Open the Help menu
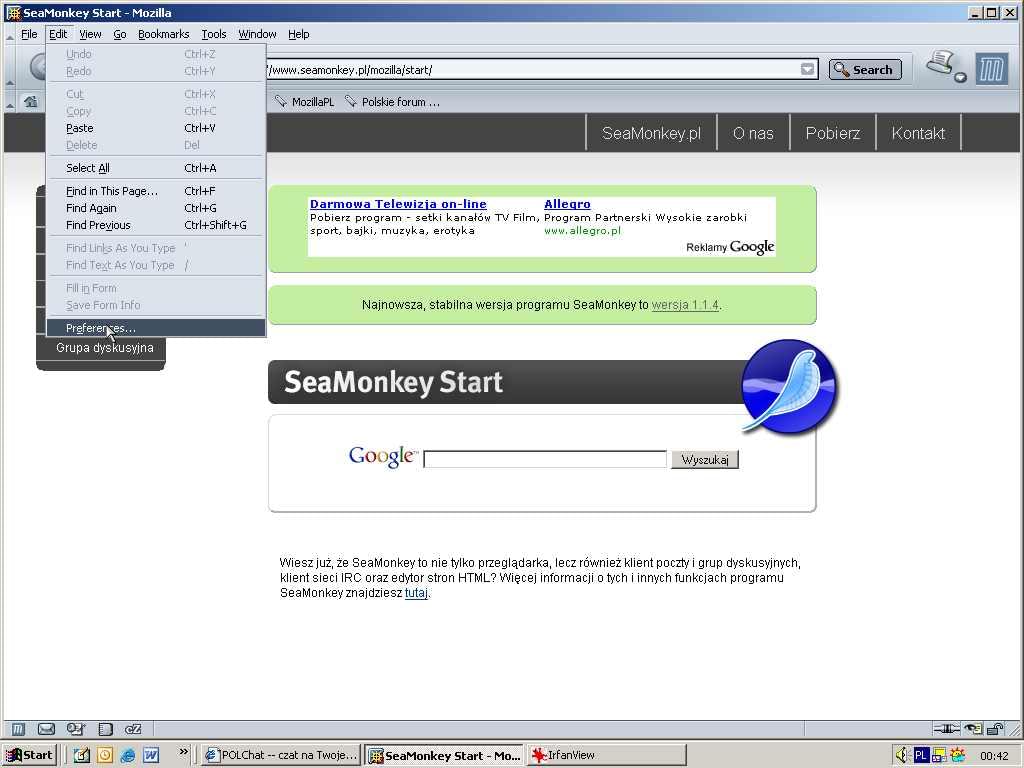 point(298,34)
